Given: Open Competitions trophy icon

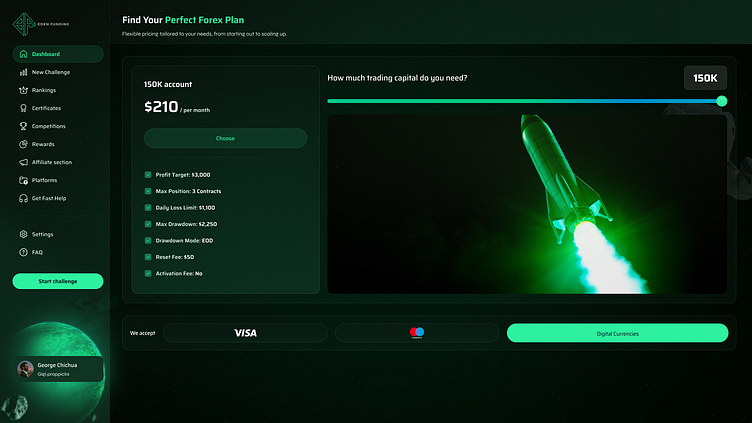Looking at the screenshot, I should coord(23,126).
